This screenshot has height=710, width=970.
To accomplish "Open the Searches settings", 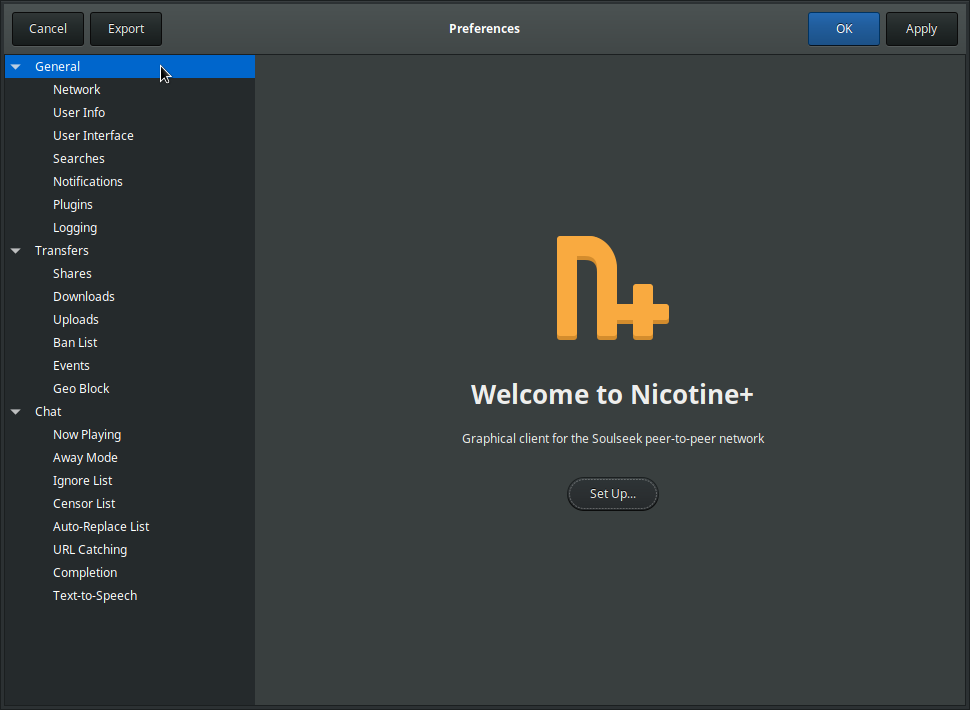I will [130, 158].
